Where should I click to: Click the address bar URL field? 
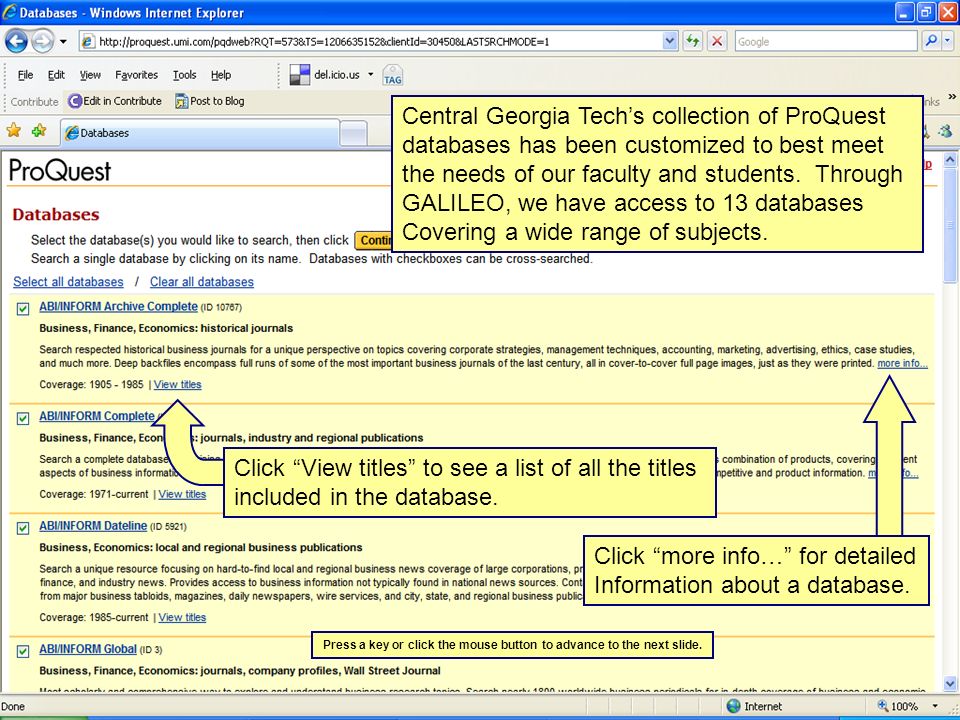[371, 42]
